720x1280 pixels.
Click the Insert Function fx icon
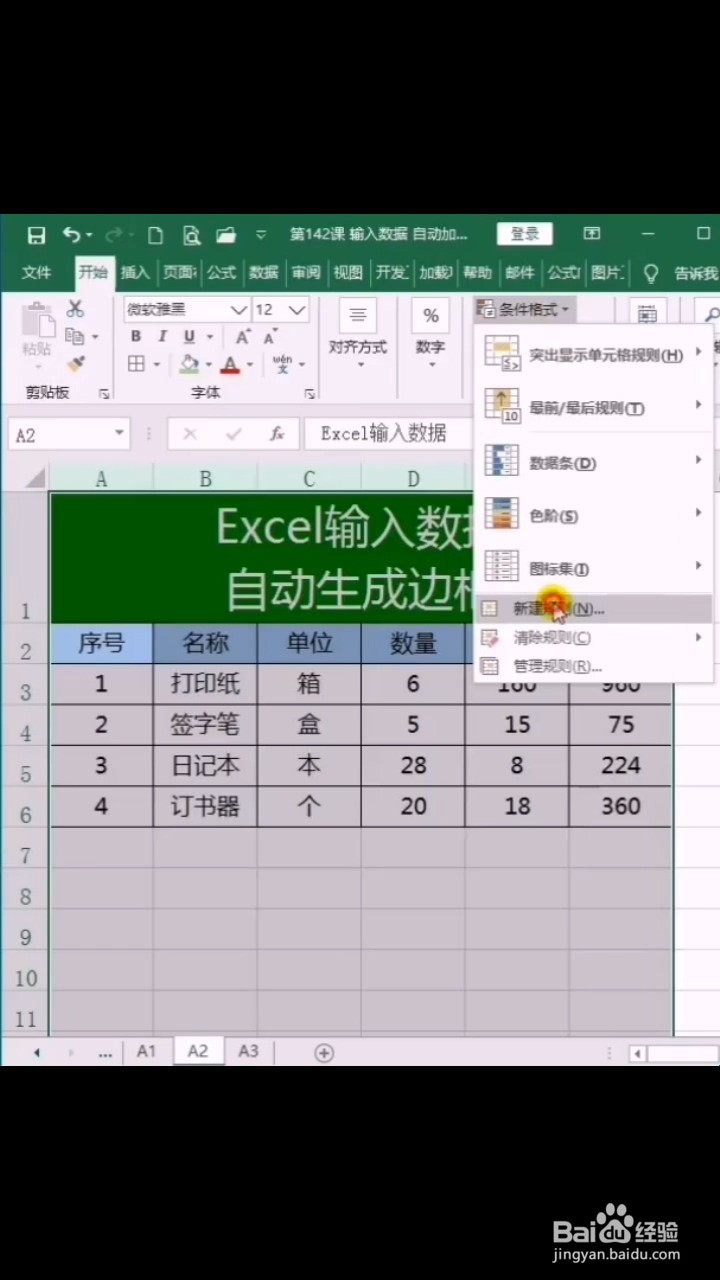pos(277,434)
